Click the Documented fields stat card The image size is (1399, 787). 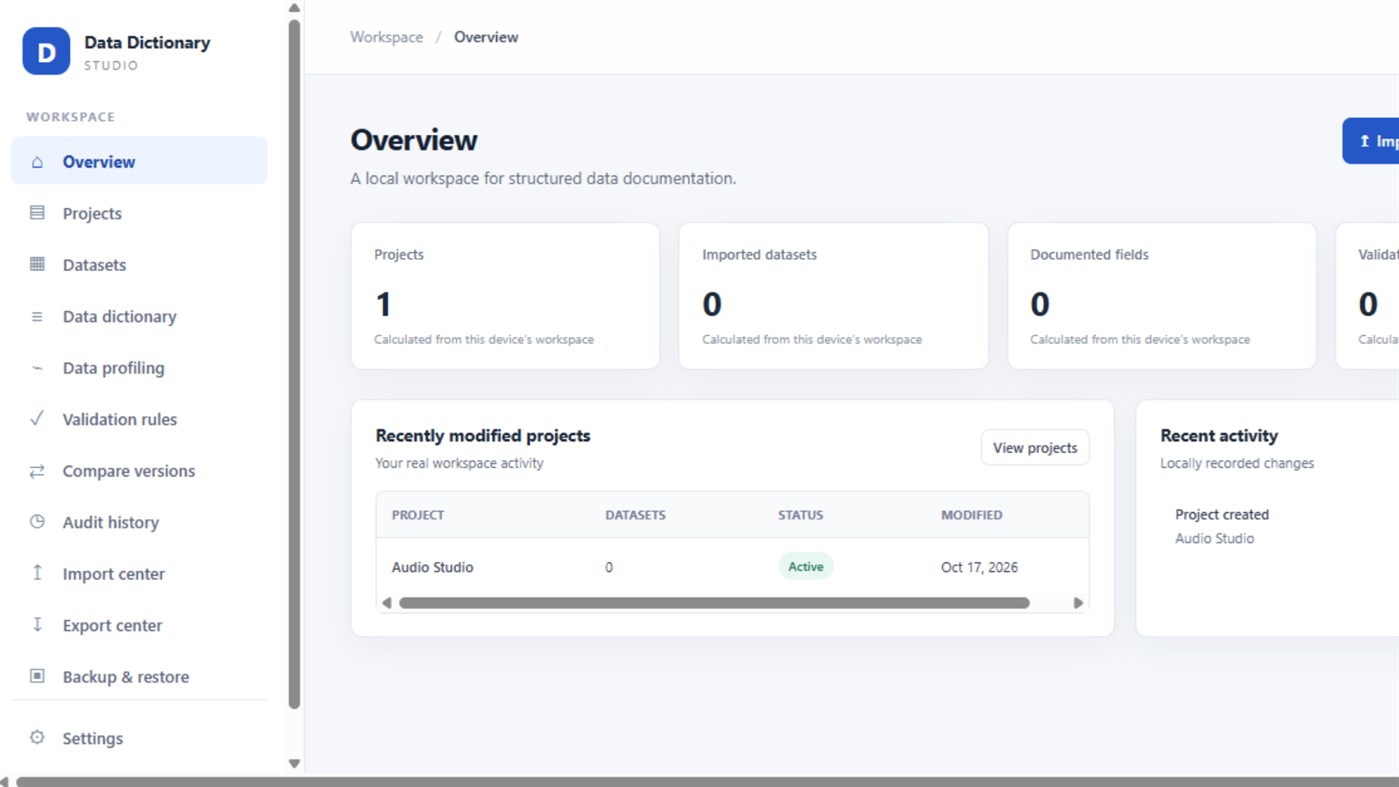point(1161,296)
